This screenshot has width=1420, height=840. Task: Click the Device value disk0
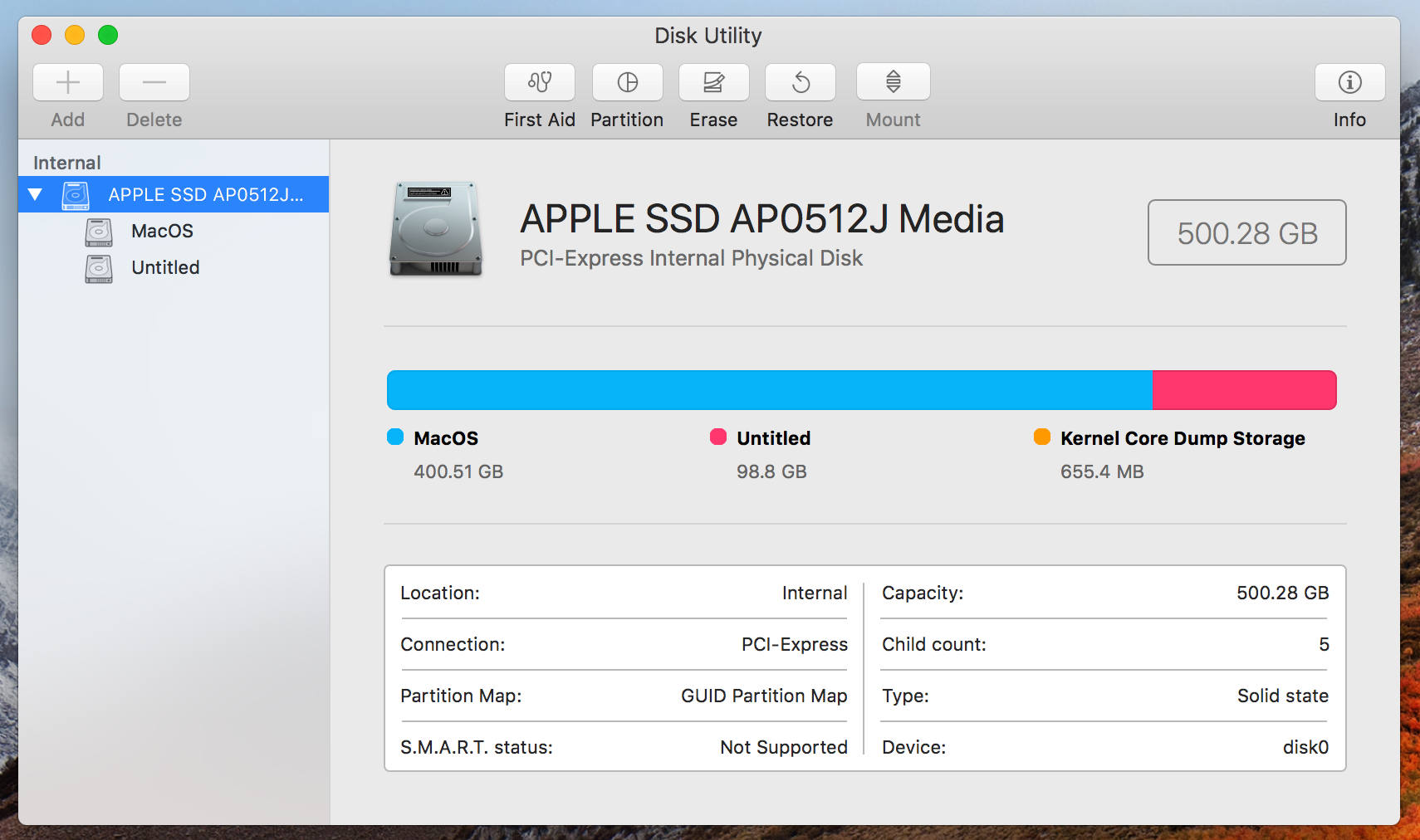[1305, 747]
